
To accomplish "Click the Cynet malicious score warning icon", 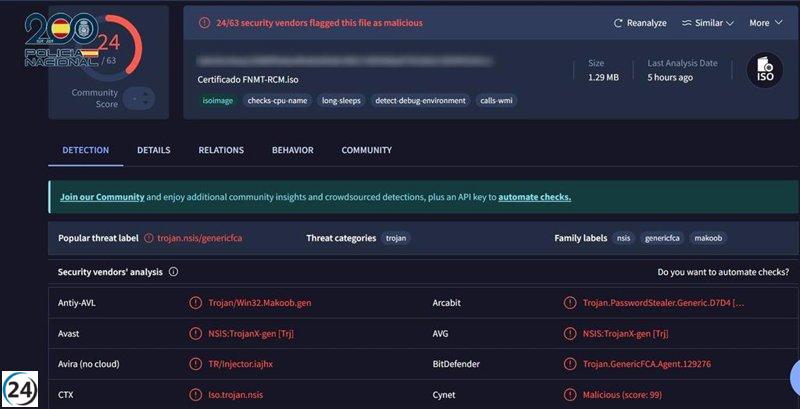I will pos(571,395).
